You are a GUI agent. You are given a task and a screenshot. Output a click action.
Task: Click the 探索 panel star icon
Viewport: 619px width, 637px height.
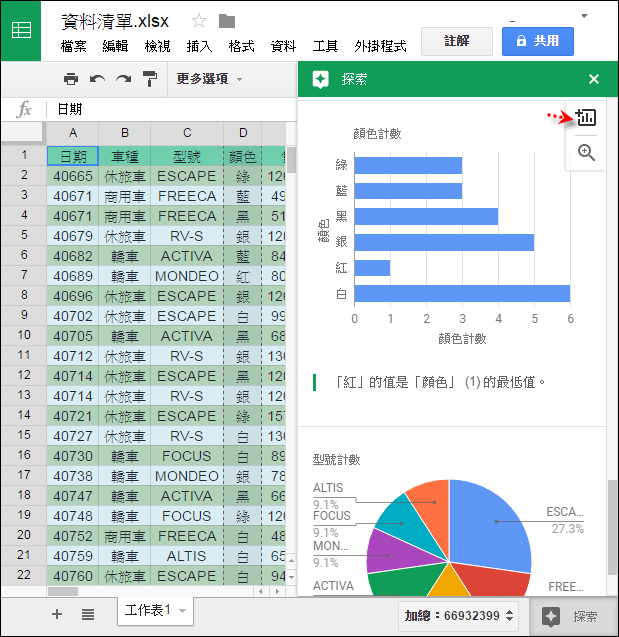click(320, 79)
